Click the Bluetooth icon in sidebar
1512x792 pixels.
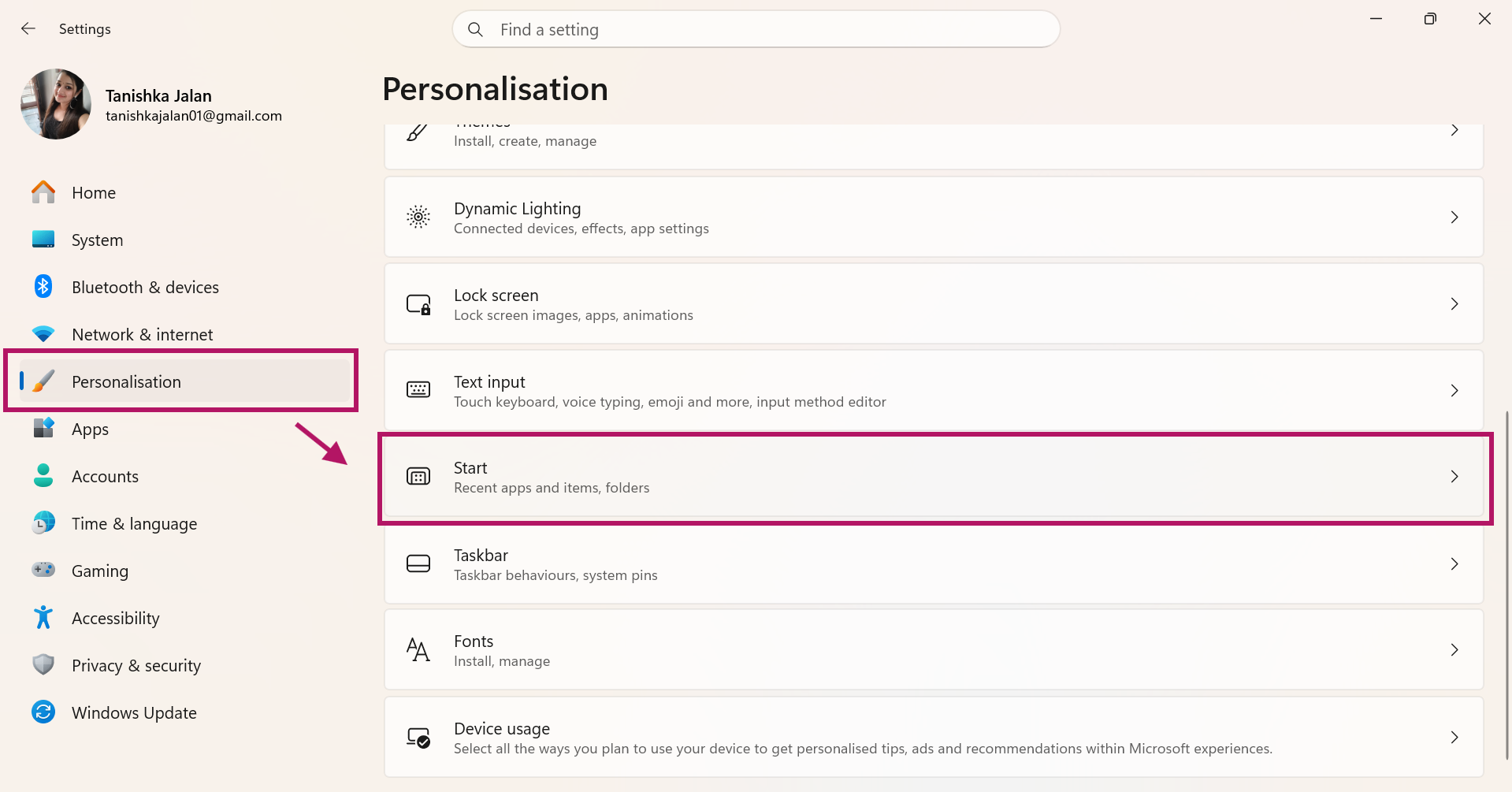coord(43,286)
